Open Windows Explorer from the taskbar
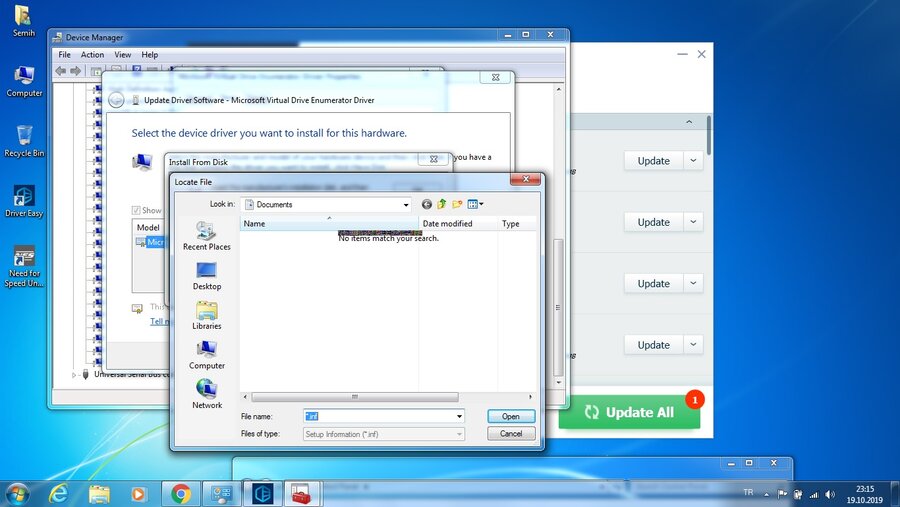 pyautogui.click(x=99, y=494)
